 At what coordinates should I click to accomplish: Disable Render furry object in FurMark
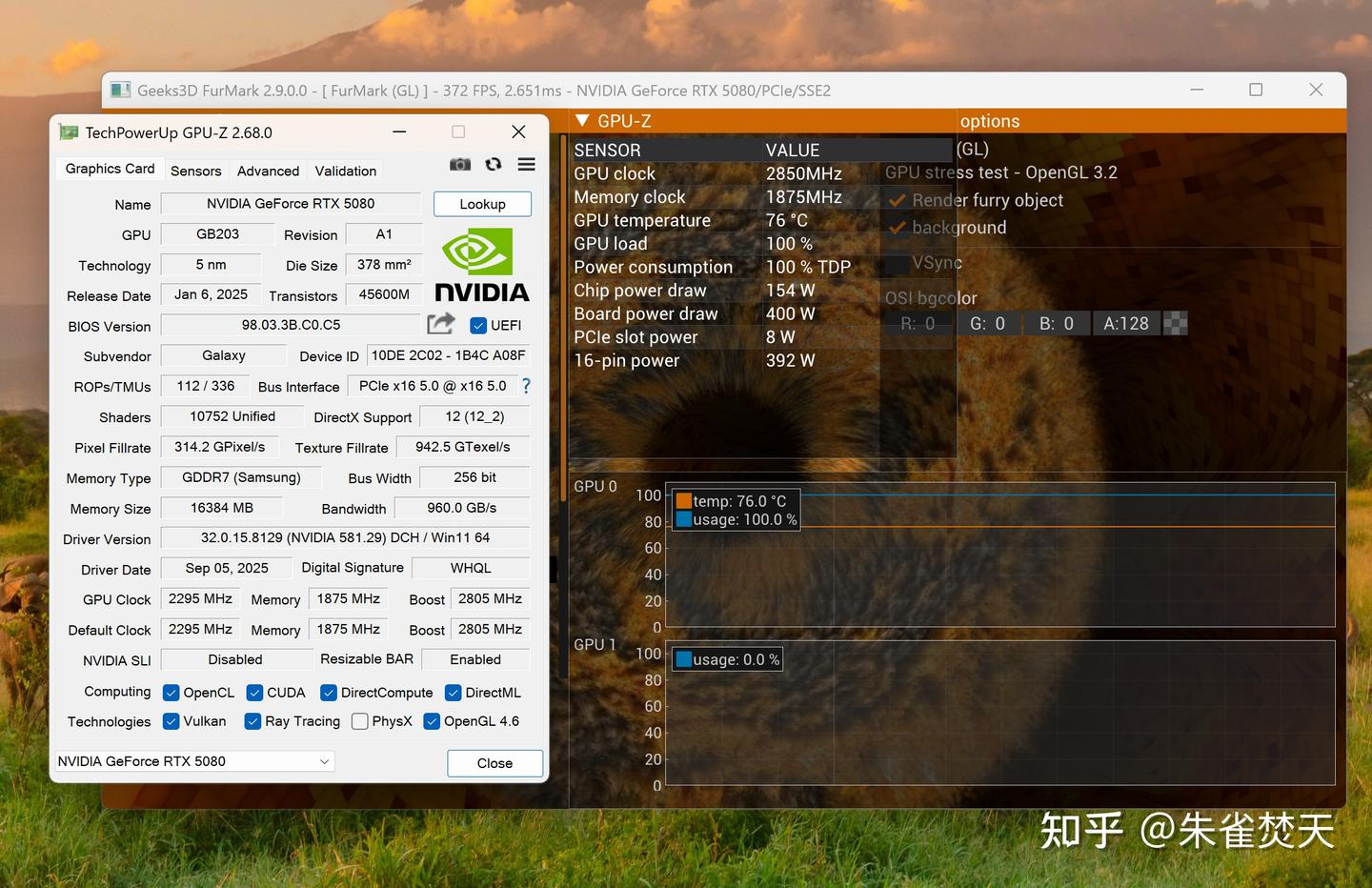[897, 200]
